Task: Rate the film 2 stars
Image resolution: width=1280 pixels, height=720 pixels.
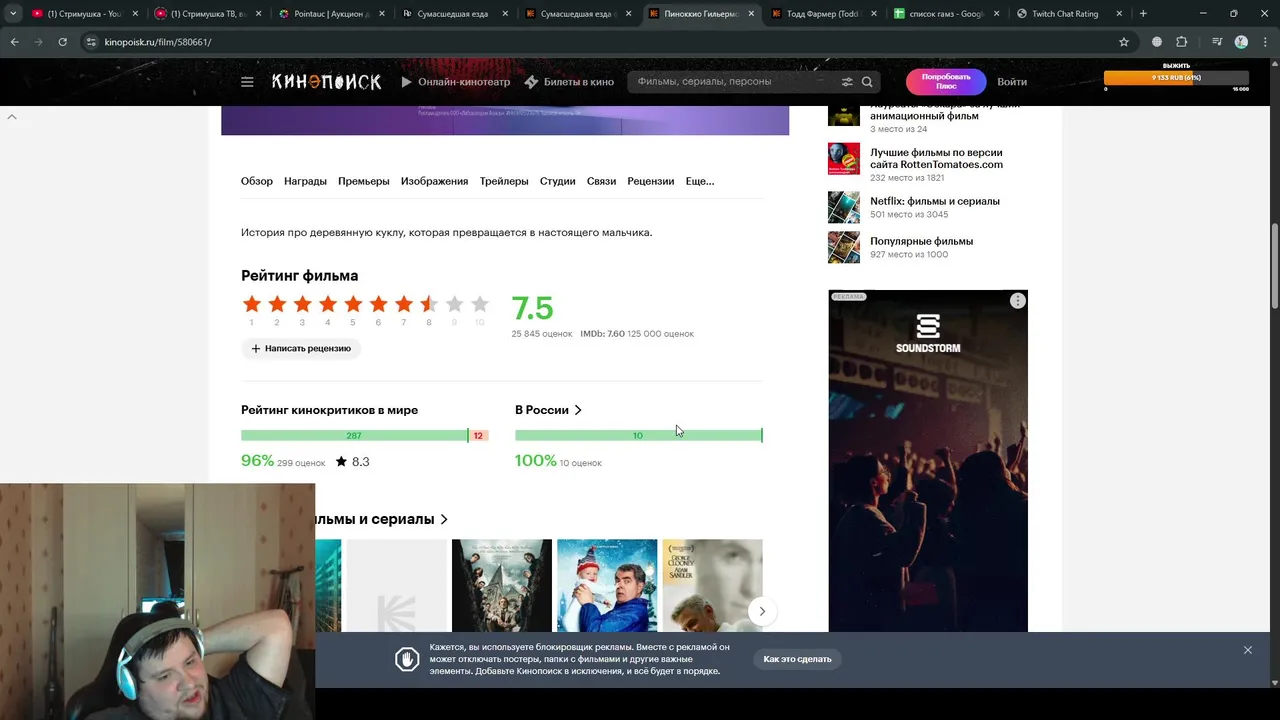Action: (x=277, y=304)
